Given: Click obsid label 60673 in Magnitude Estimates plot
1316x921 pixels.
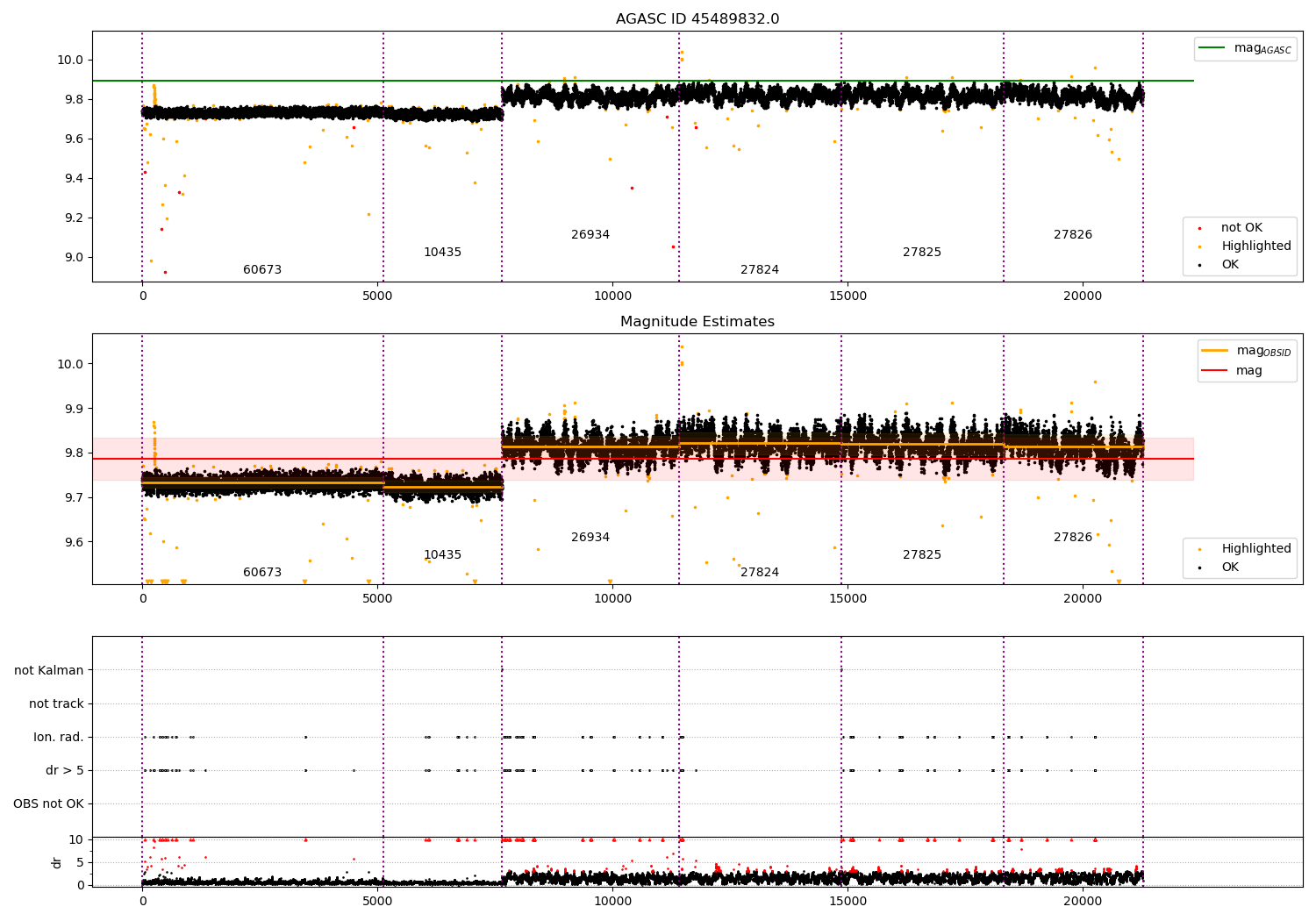Looking at the screenshot, I should click(x=262, y=573).
